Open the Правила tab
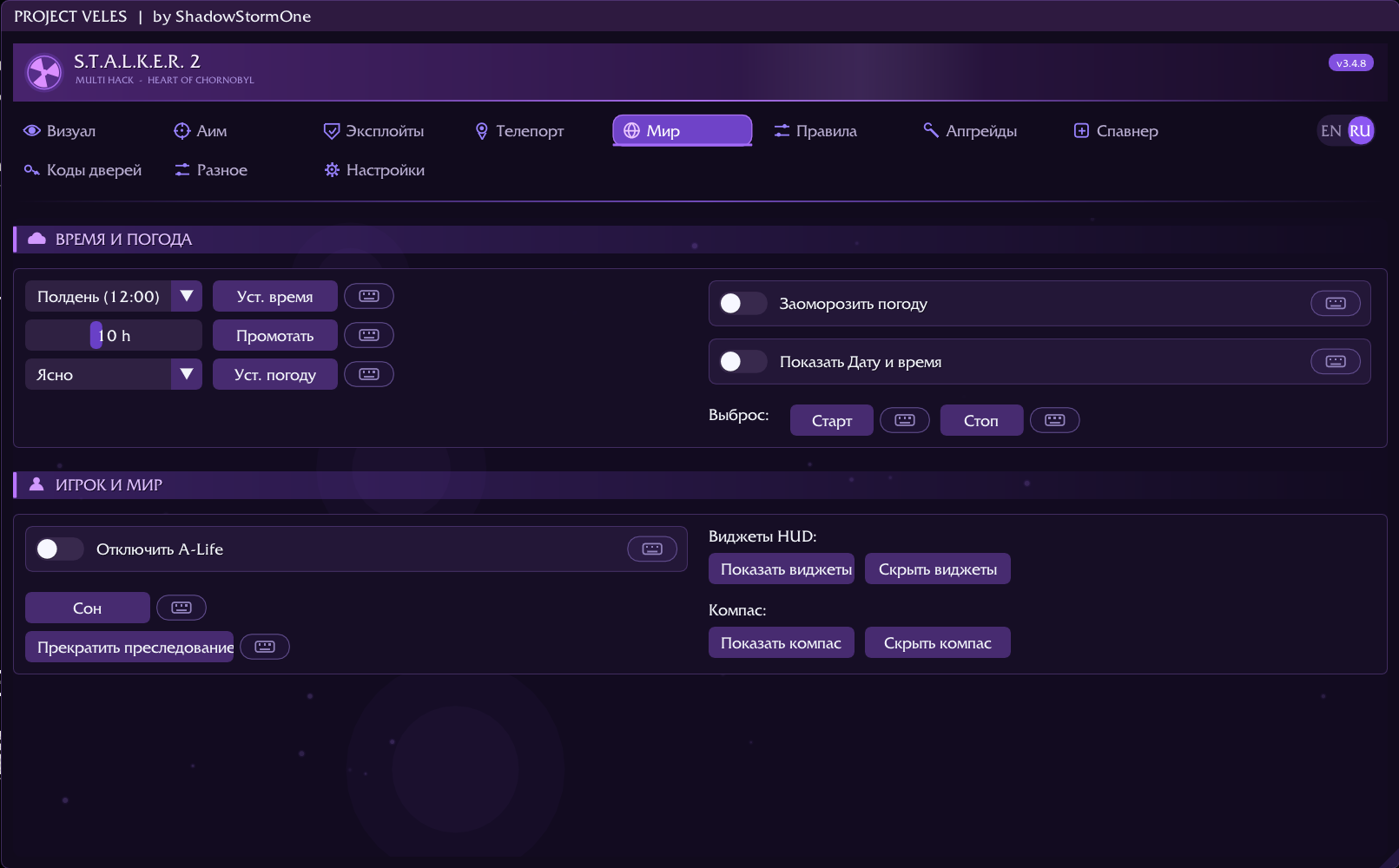Screen dimensions: 1399x868 815,131
